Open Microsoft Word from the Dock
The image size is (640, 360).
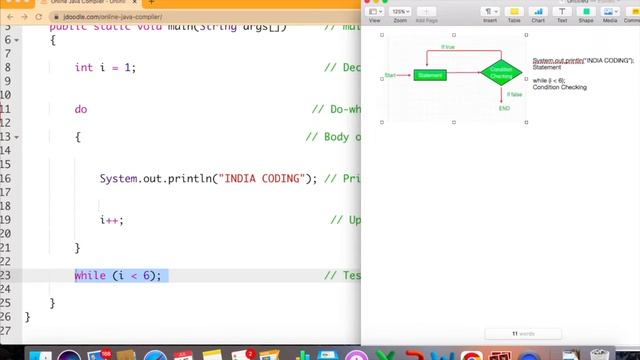443,355
